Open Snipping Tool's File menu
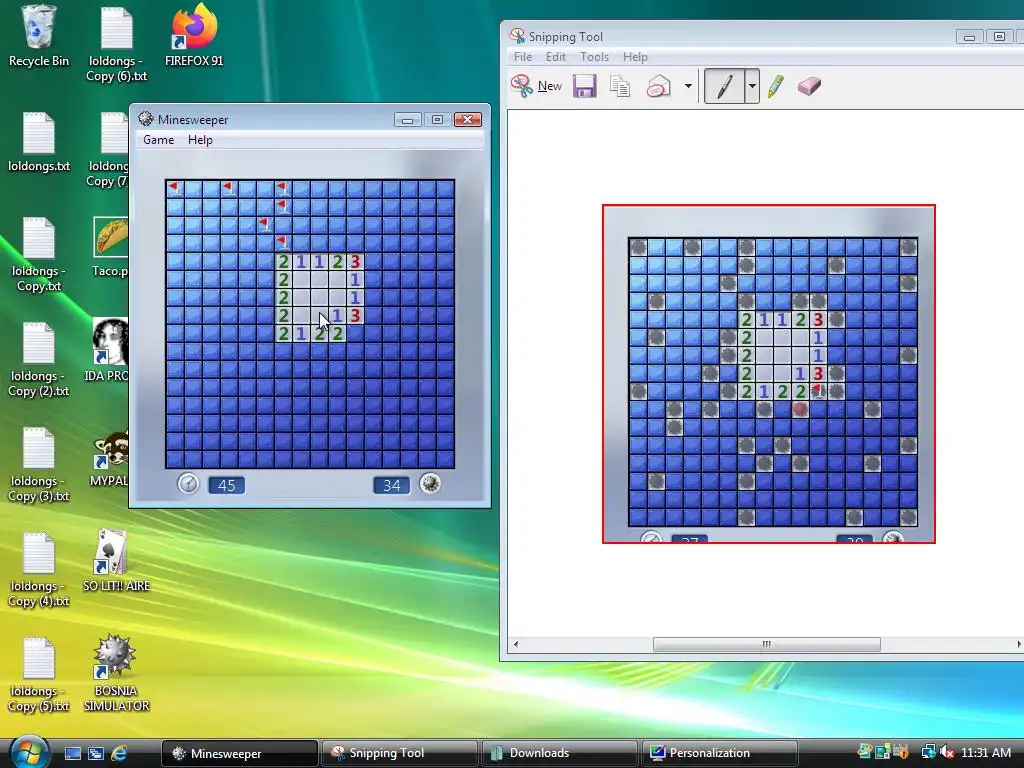Image resolution: width=1024 pixels, height=768 pixels. (x=523, y=57)
